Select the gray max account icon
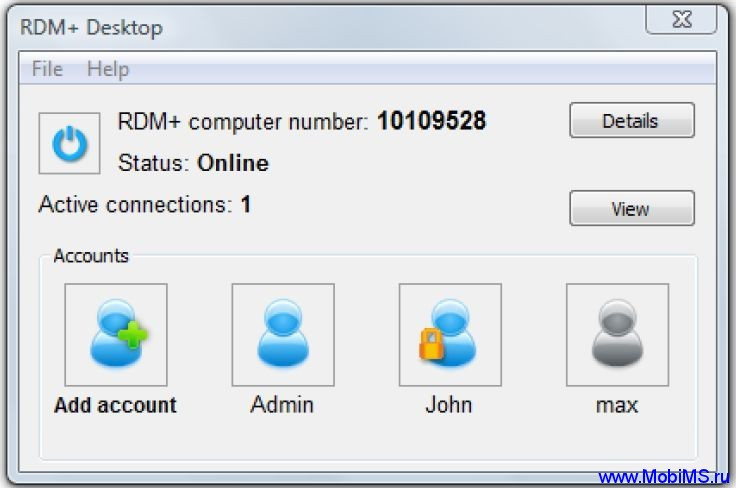Viewport: 736px width, 488px height. click(617, 335)
